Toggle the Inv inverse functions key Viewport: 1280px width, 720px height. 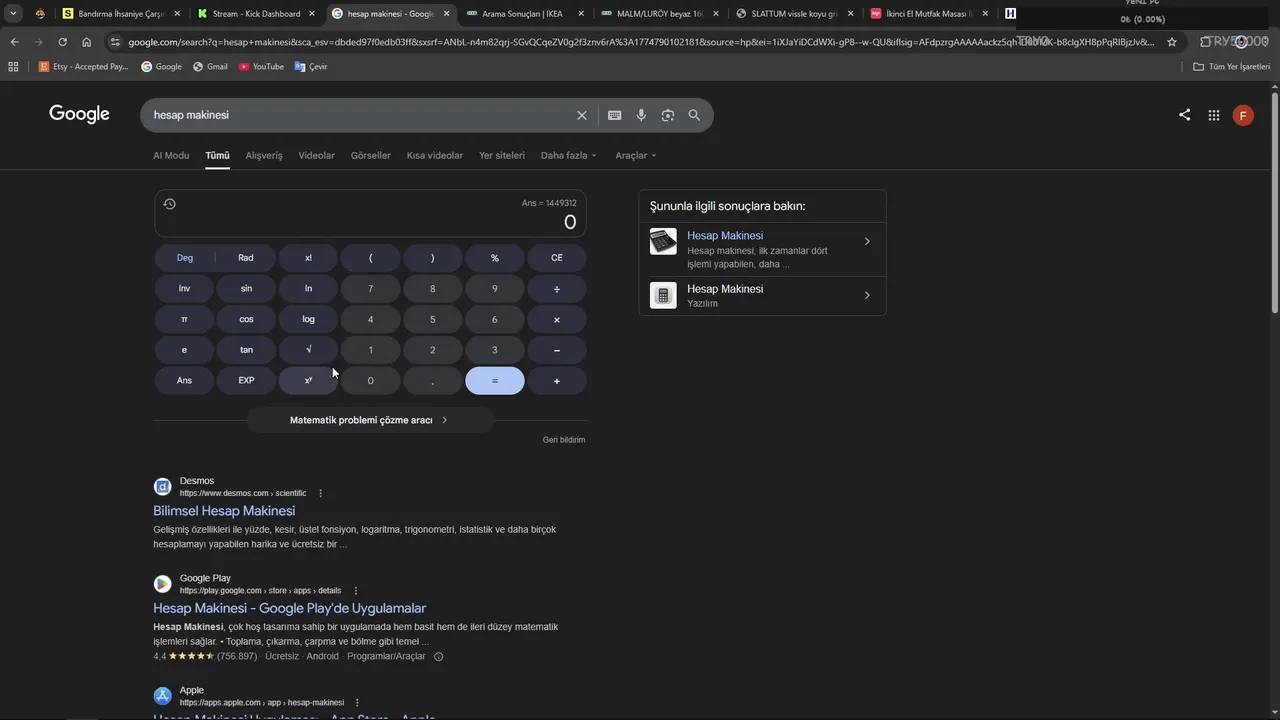[x=184, y=289]
